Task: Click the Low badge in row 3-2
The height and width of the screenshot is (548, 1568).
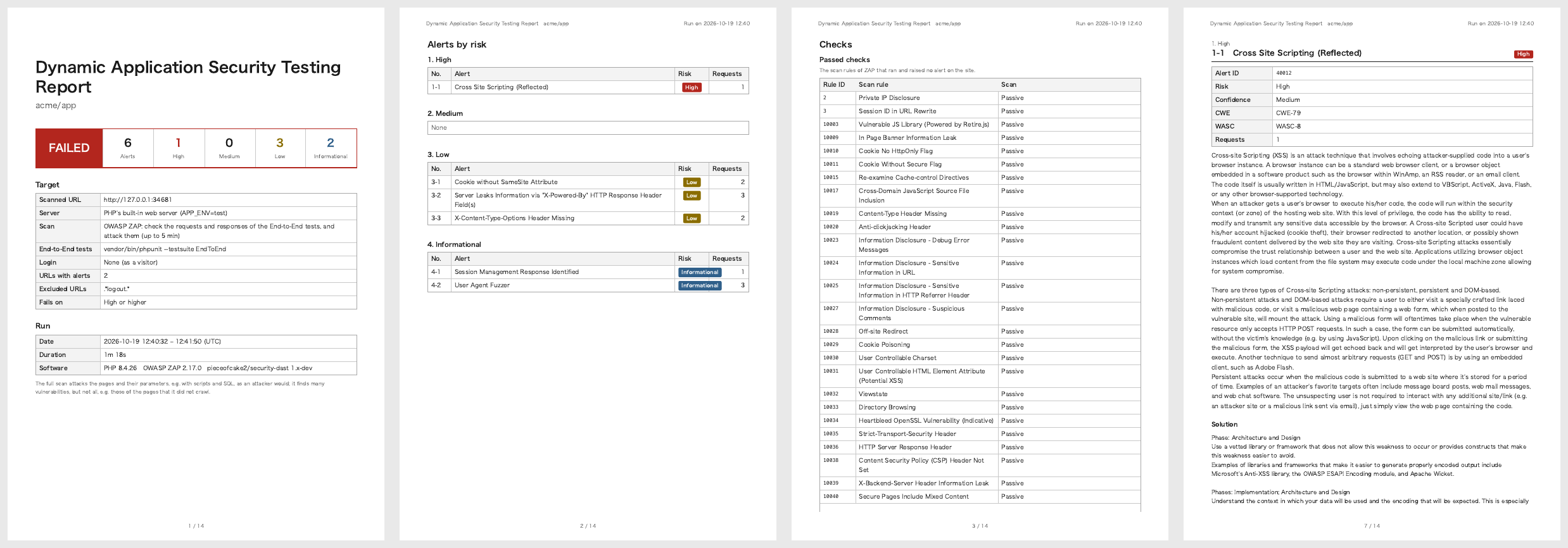Action: pyautogui.click(x=692, y=196)
